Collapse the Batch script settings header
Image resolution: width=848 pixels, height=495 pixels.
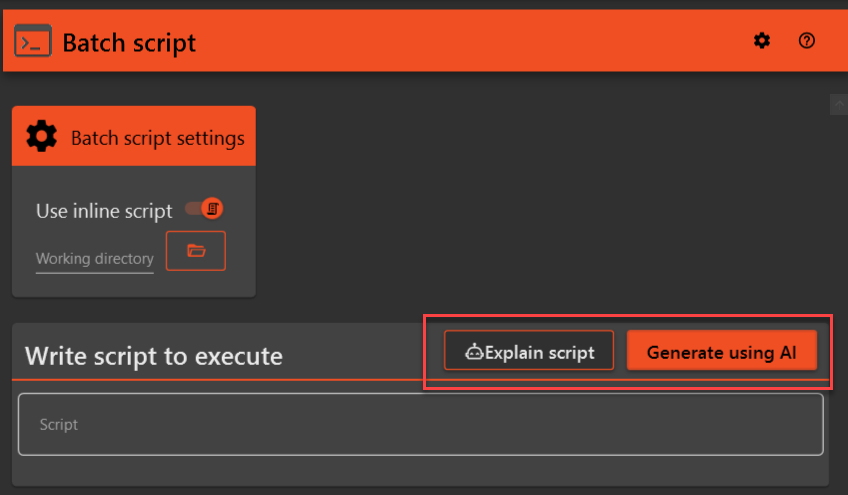(157, 137)
